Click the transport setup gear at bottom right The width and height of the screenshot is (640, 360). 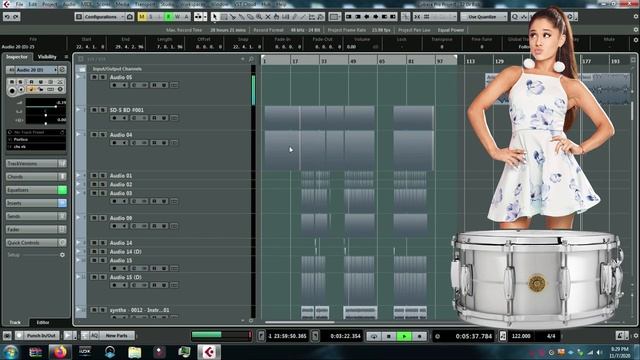click(x=636, y=336)
